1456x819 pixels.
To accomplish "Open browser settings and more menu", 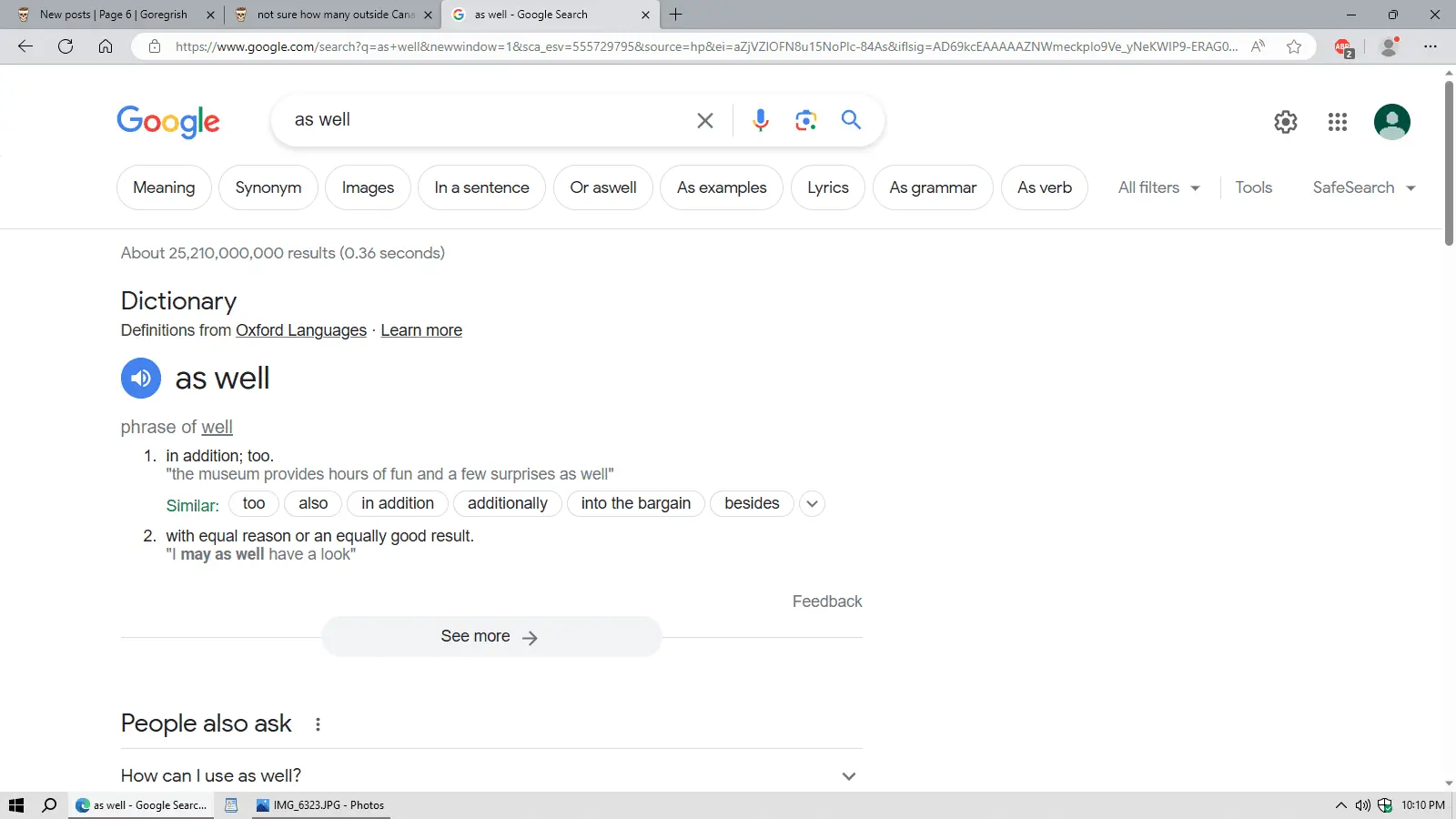I will (x=1431, y=46).
